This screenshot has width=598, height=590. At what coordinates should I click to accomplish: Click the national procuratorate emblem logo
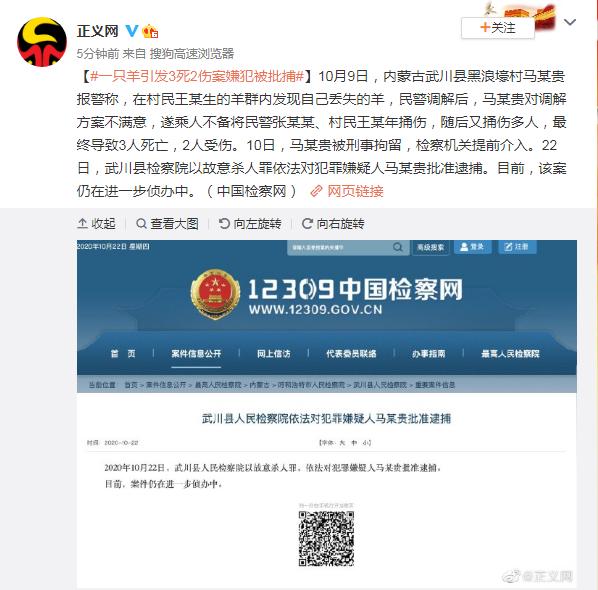[215, 294]
